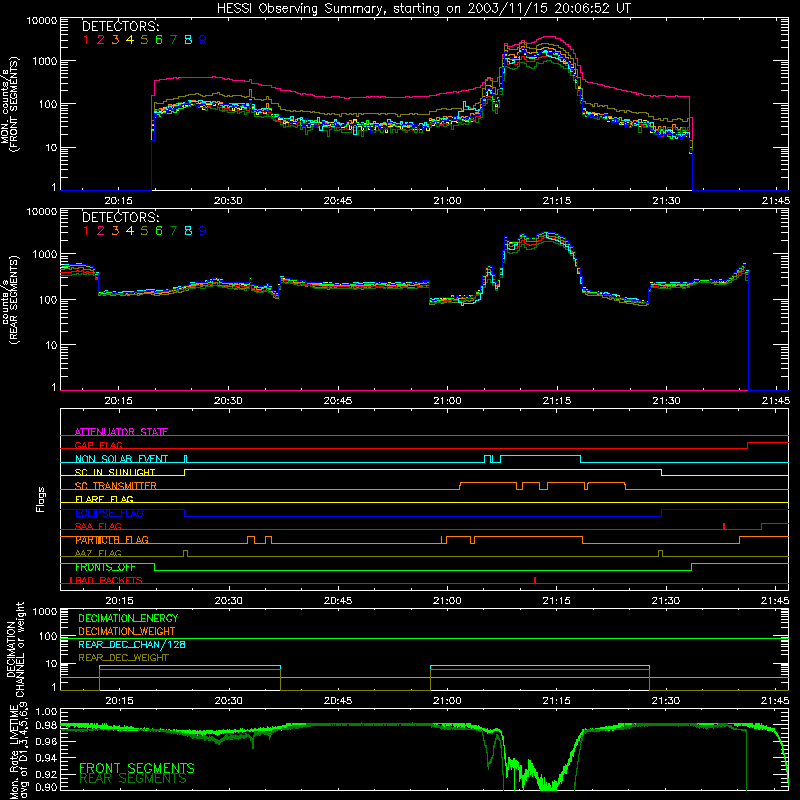Click the NON_SOLAR_EVENT flag label
This screenshot has width=800, height=800.
121,459
